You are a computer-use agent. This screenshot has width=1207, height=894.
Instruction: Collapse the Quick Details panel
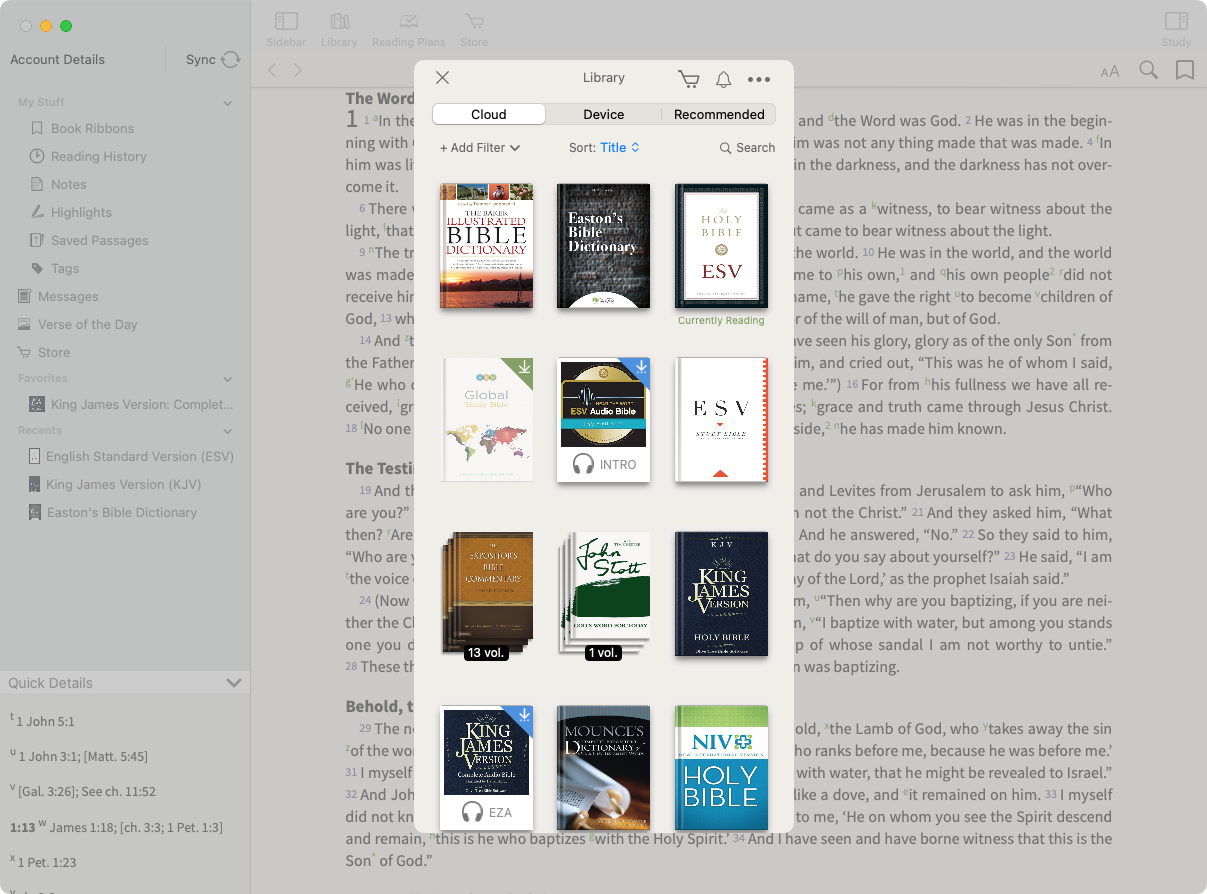(x=234, y=683)
